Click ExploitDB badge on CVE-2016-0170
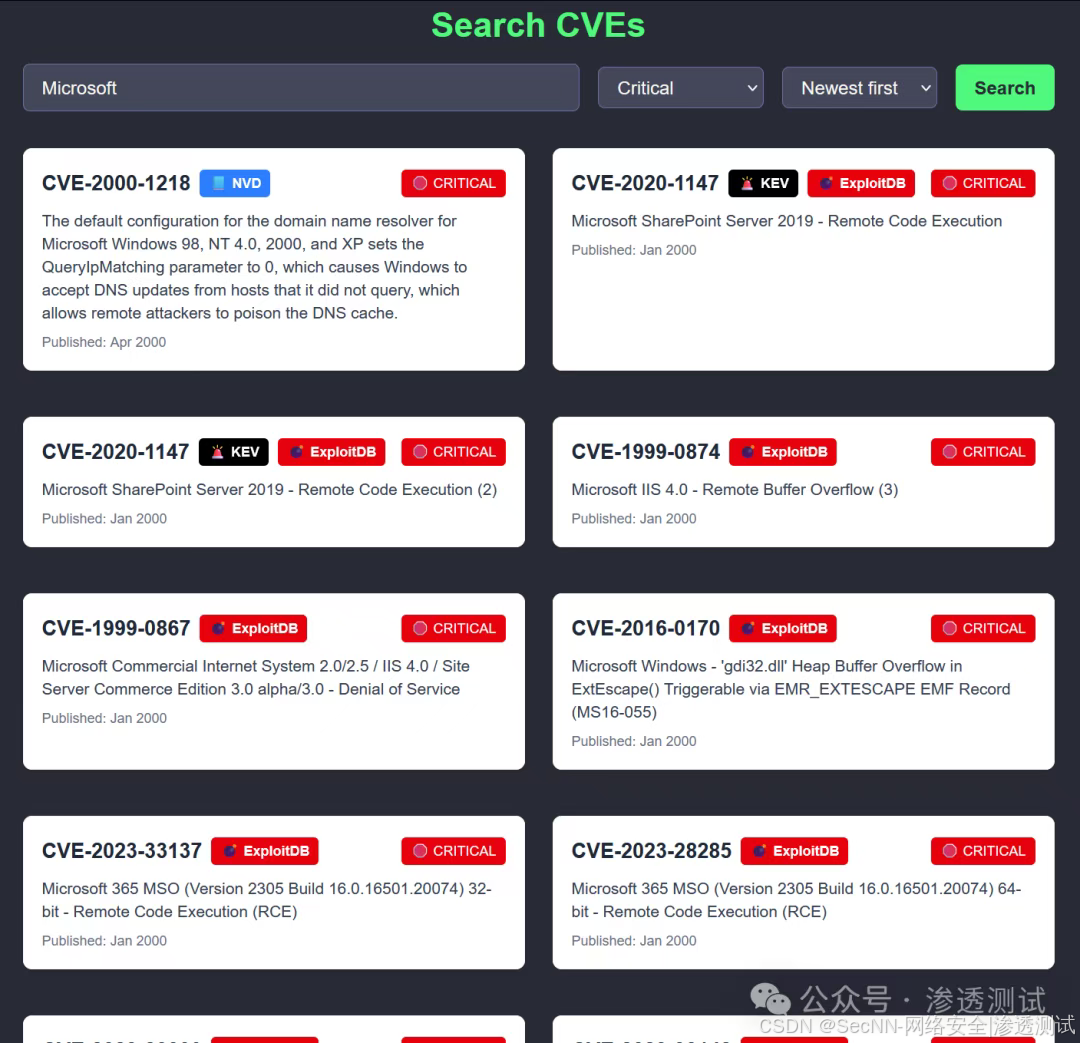This screenshot has height=1043, width=1080. [782, 628]
